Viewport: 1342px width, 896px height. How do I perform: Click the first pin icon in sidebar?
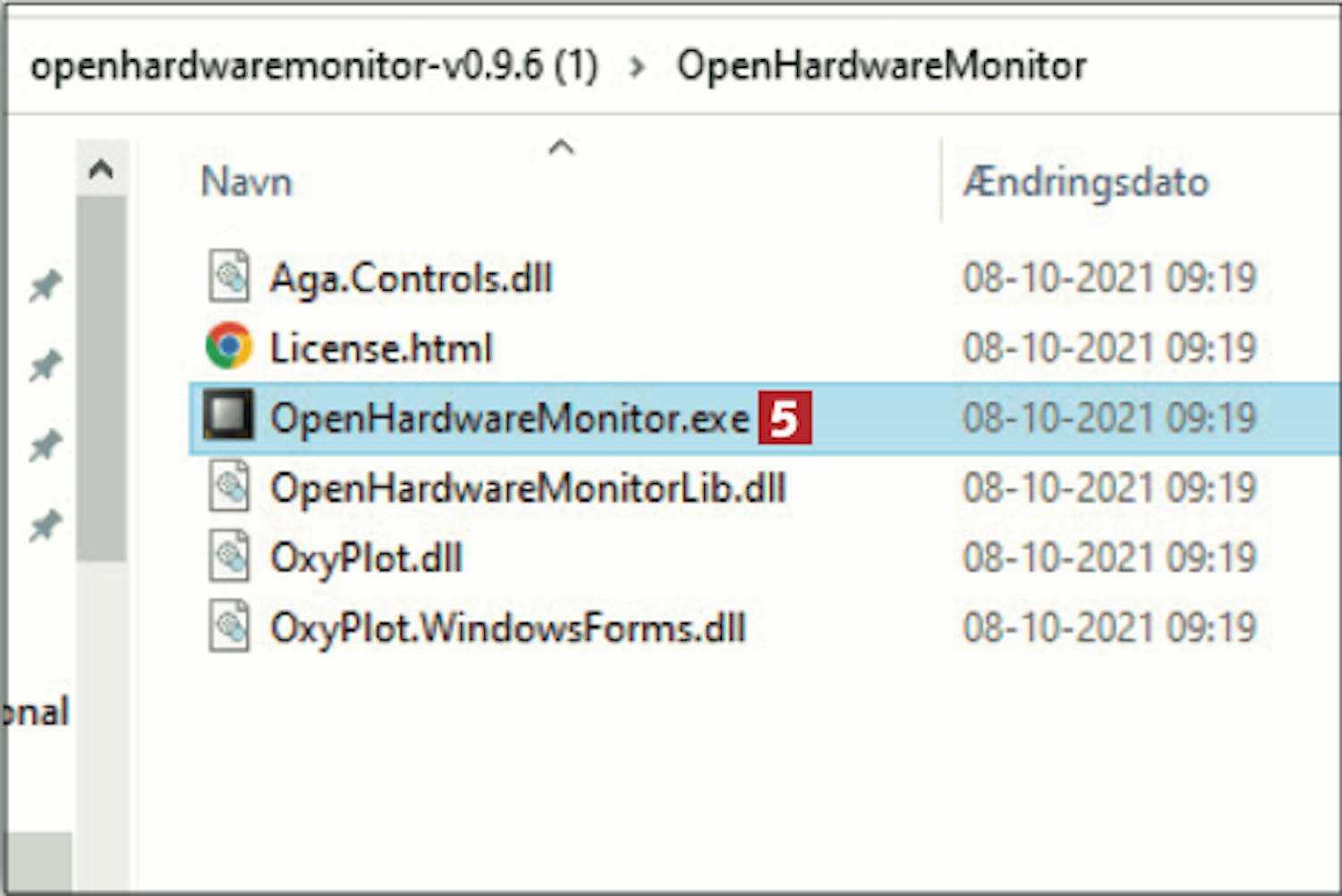tap(45, 286)
